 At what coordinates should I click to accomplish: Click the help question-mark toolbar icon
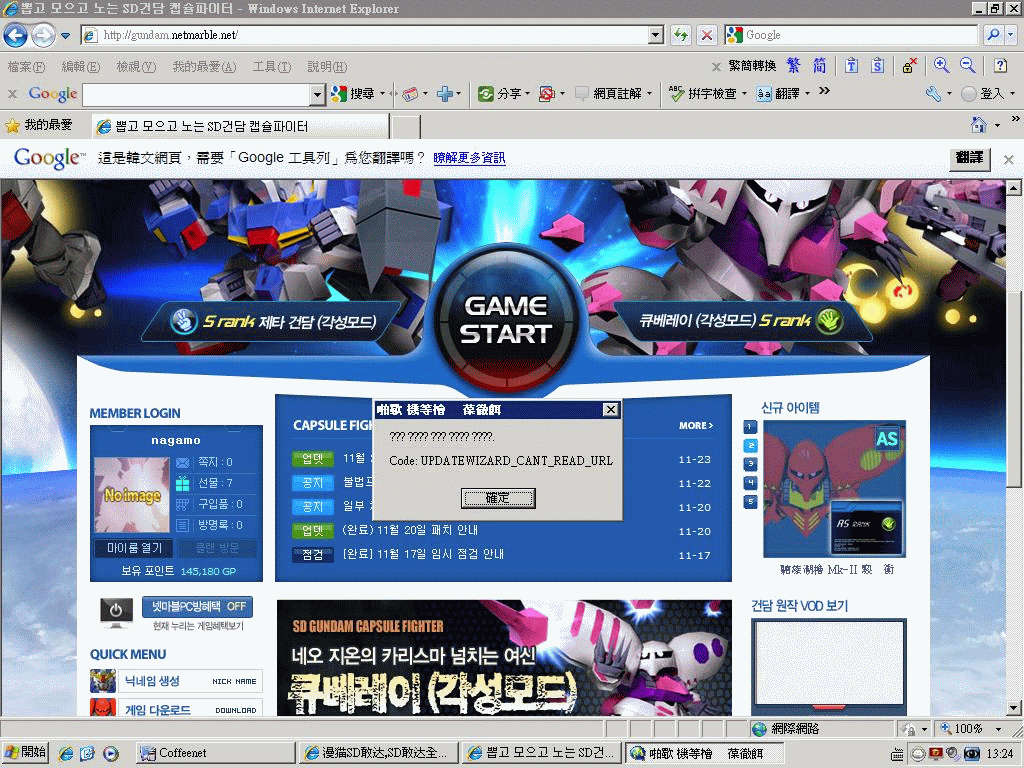tap(1000, 65)
